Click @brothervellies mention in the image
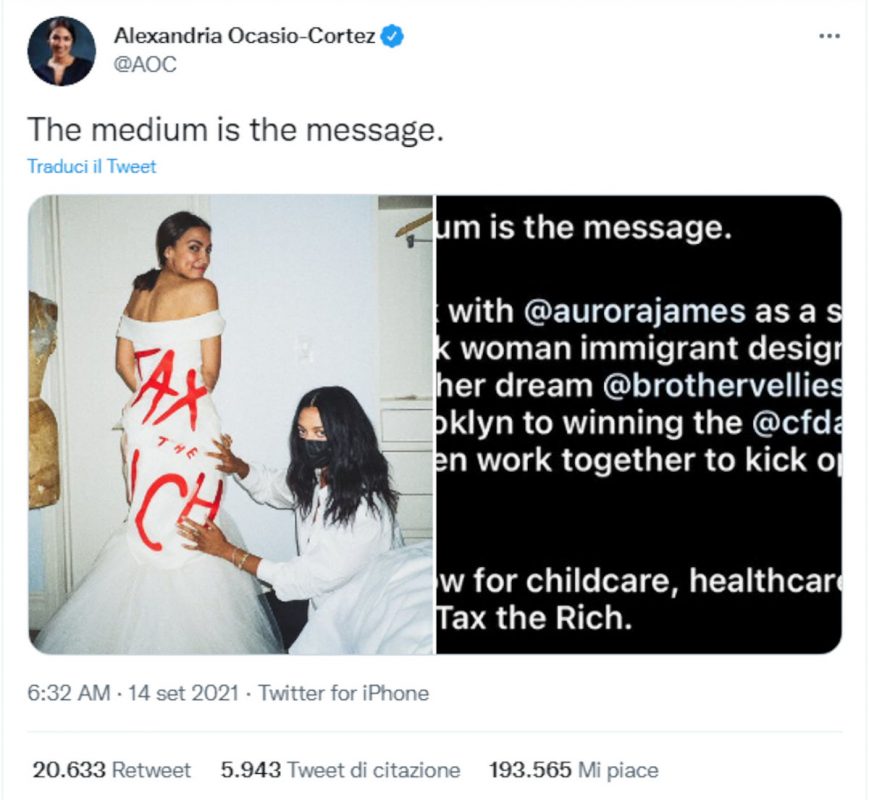Image resolution: width=869 pixels, height=800 pixels. click(722, 386)
